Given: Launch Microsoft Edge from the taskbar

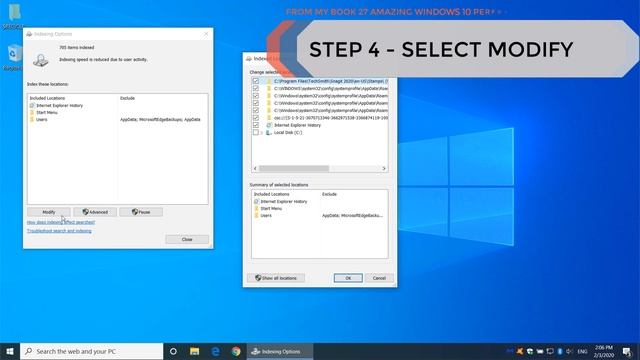Looking at the screenshot, I should click(x=215, y=351).
